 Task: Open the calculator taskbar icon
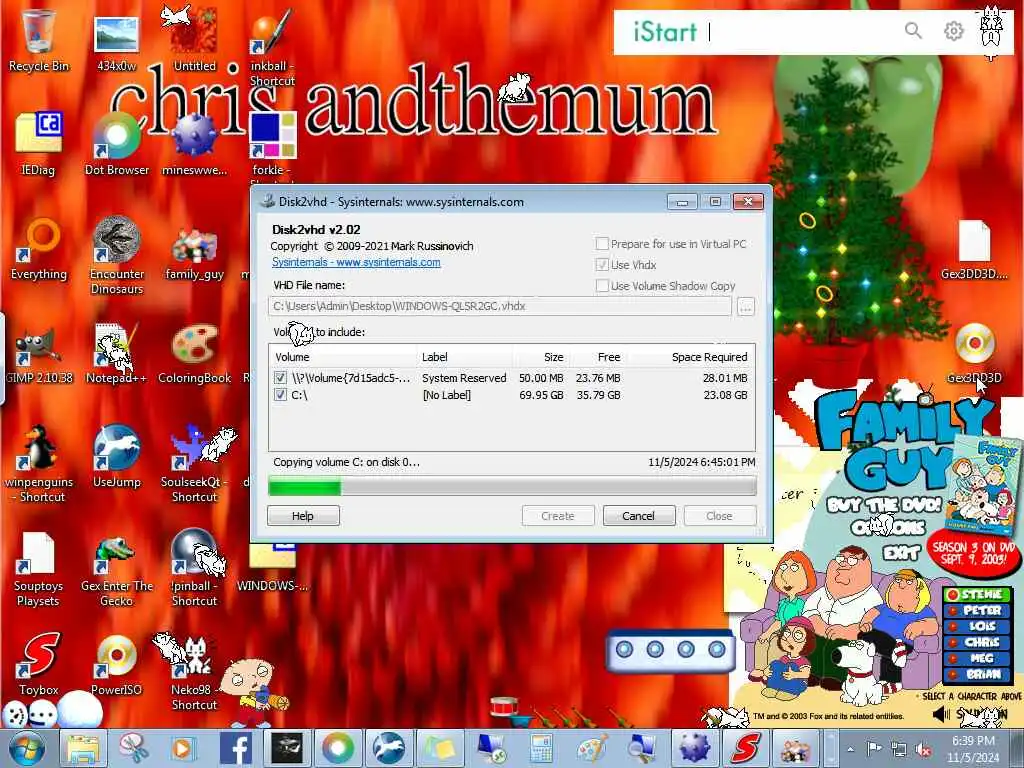tap(541, 748)
